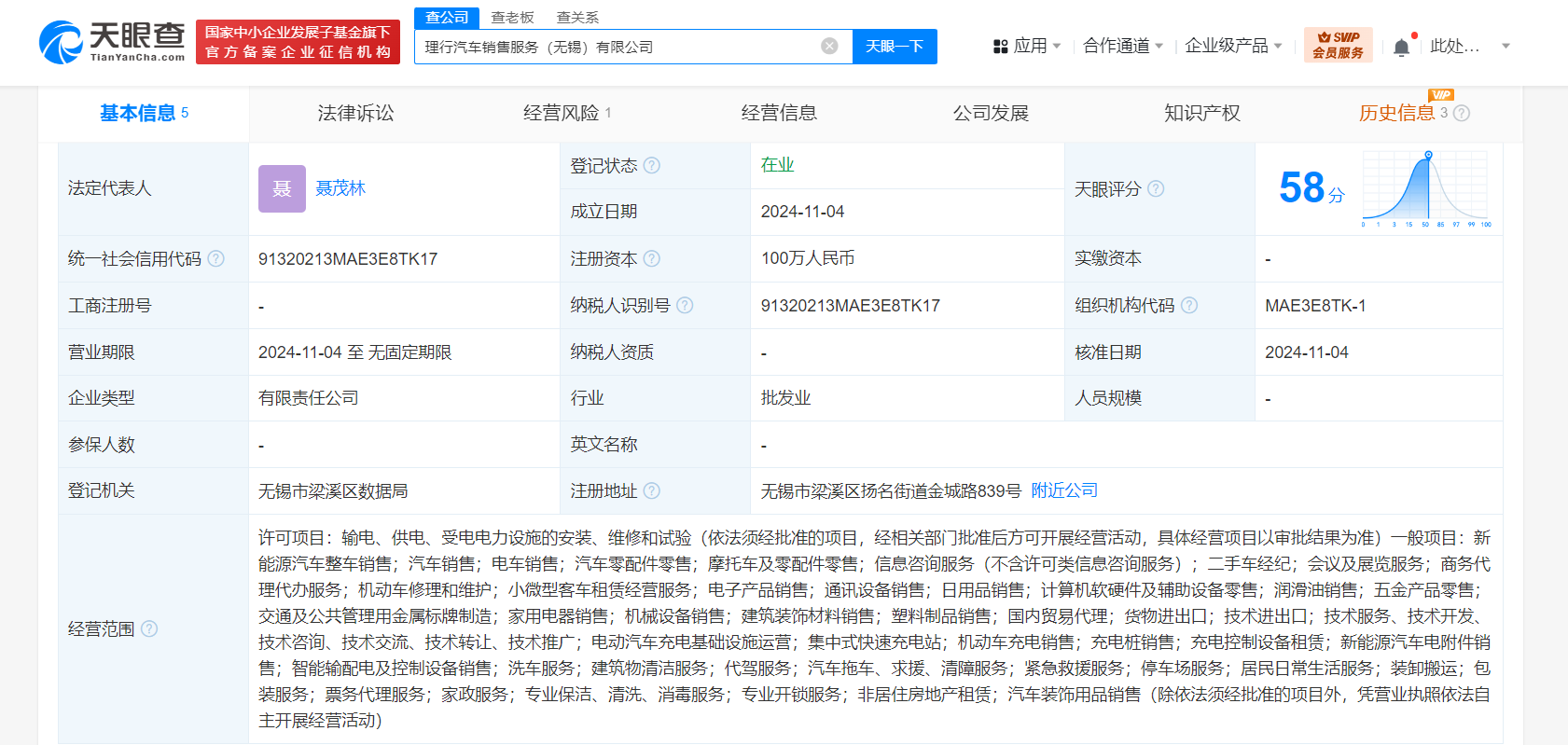1568x745 pixels.
Task: Open the 历史信息 VIP tab
Action: (x=1397, y=113)
